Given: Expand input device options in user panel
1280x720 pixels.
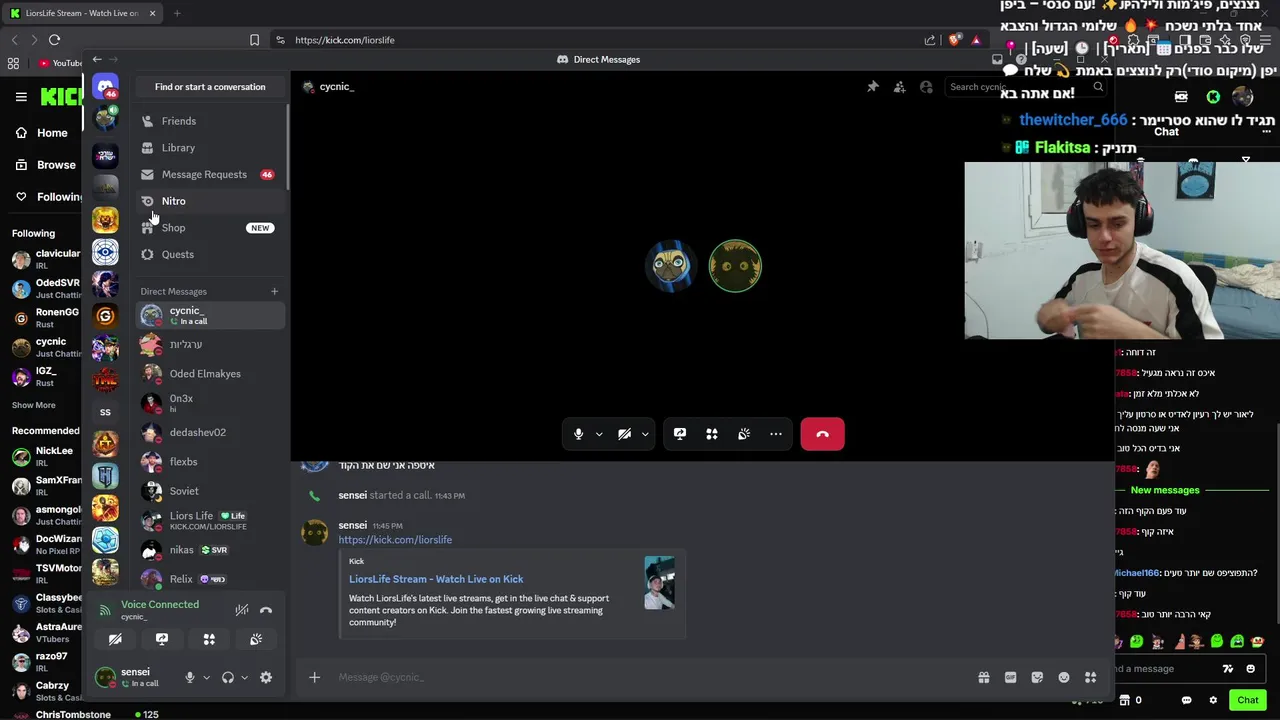Looking at the screenshot, I should point(206,677).
